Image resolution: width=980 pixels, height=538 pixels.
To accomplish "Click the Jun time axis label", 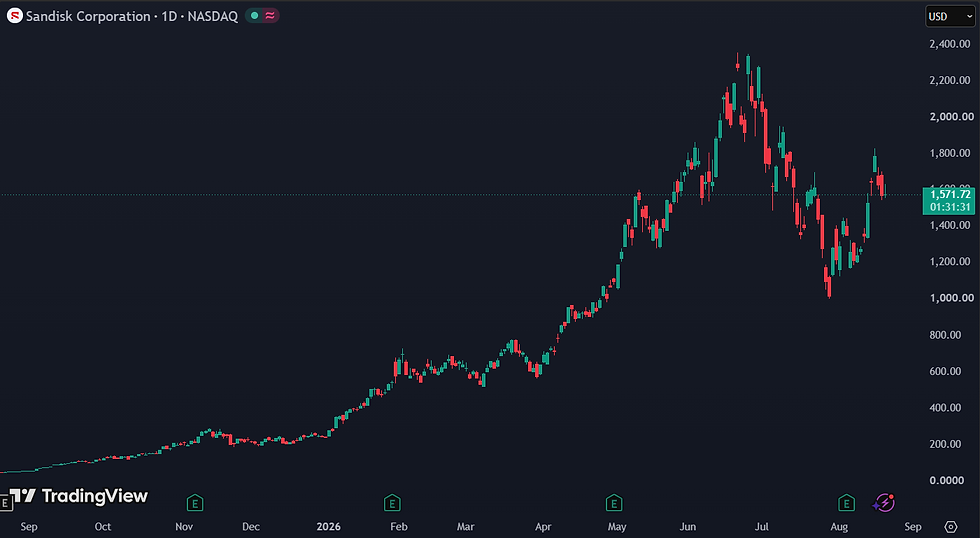I will click(x=688, y=527).
